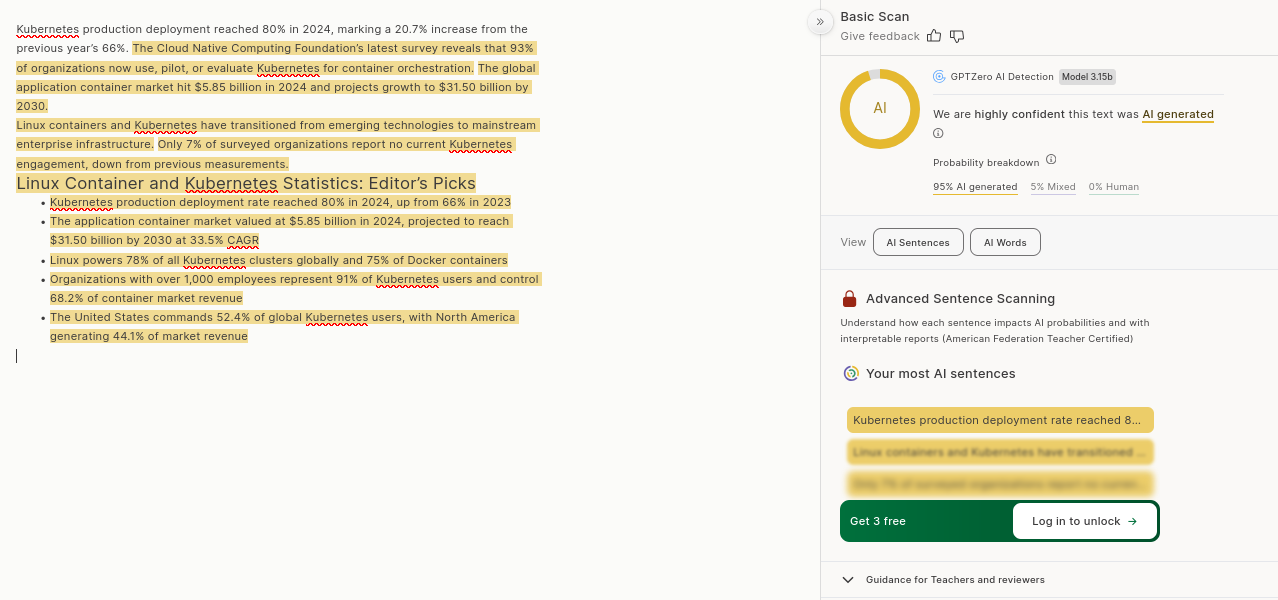Image resolution: width=1278 pixels, height=600 pixels.
Task: Toggle the AI Words view
Action: click(x=1005, y=242)
